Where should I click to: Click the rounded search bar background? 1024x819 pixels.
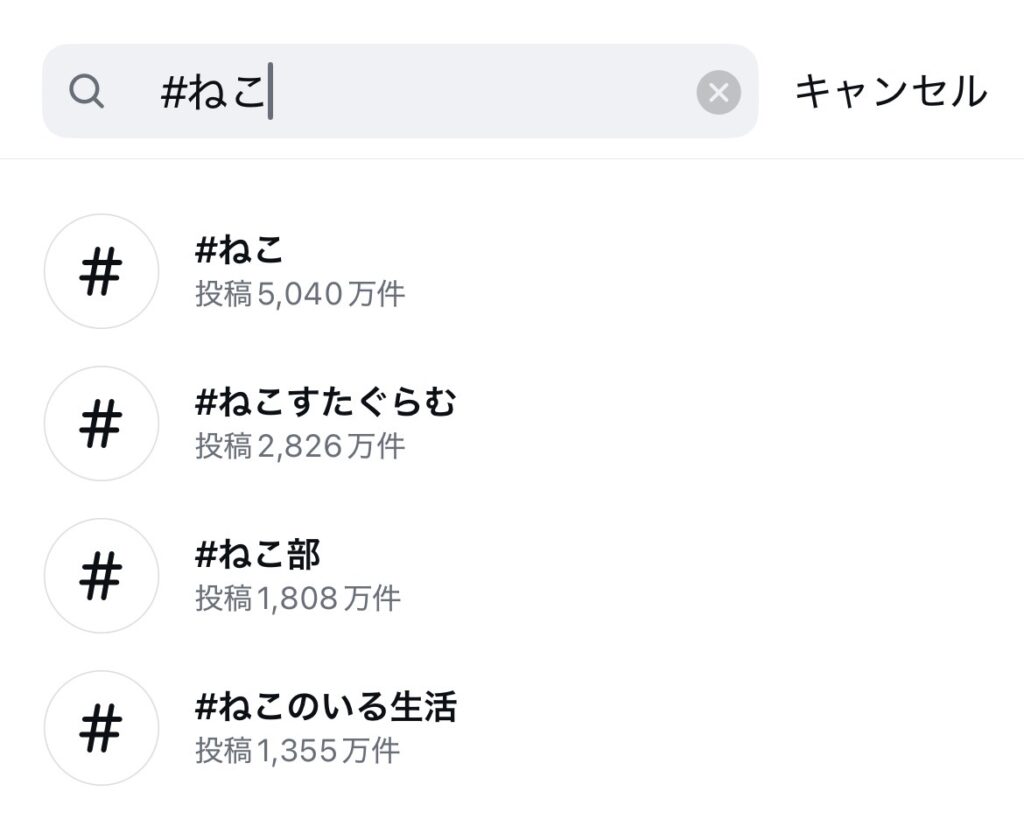pyautogui.click(x=400, y=93)
